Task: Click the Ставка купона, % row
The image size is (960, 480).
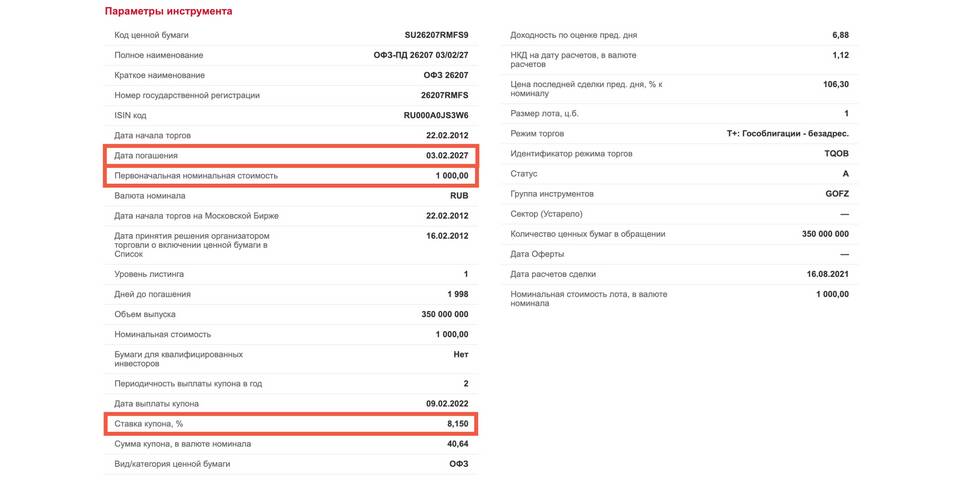Action: pyautogui.click(x=291, y=424)
